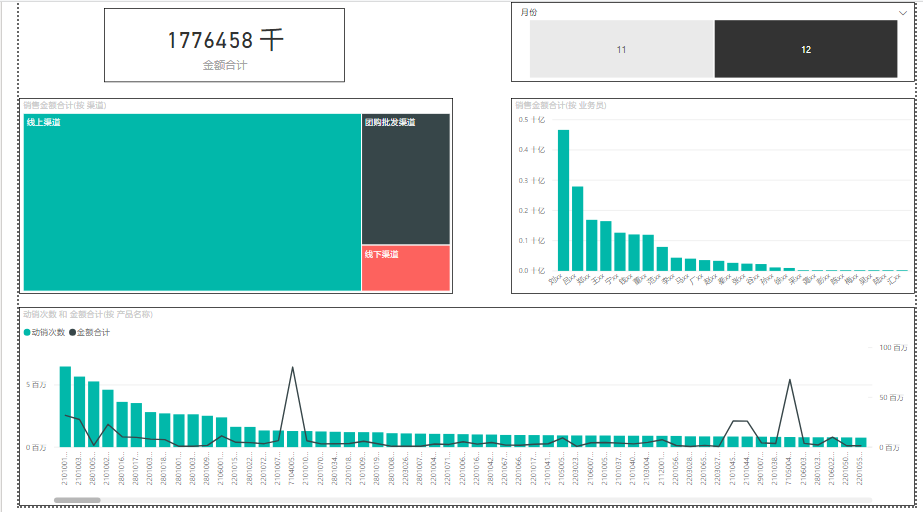Click the 王xx axis label in 业务员 chart
923x512 pixels.
tap(597, 279)
